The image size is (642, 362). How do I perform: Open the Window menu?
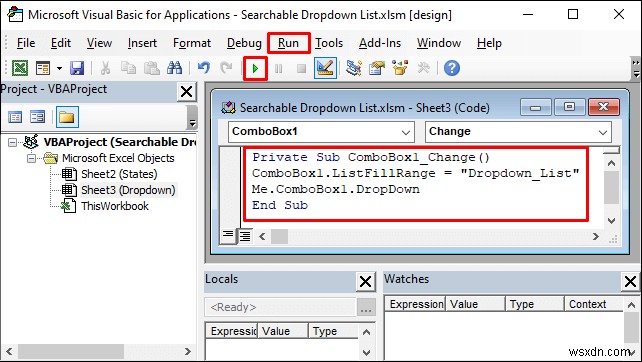439,43
